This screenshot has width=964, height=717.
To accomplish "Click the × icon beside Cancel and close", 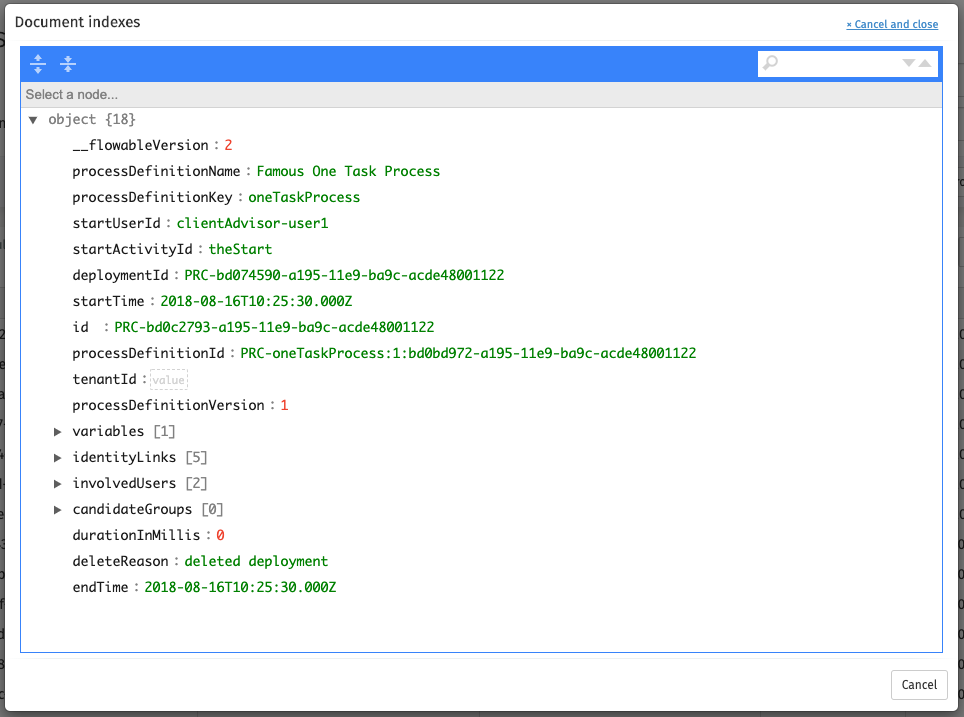I will click(x=851, y=24).
